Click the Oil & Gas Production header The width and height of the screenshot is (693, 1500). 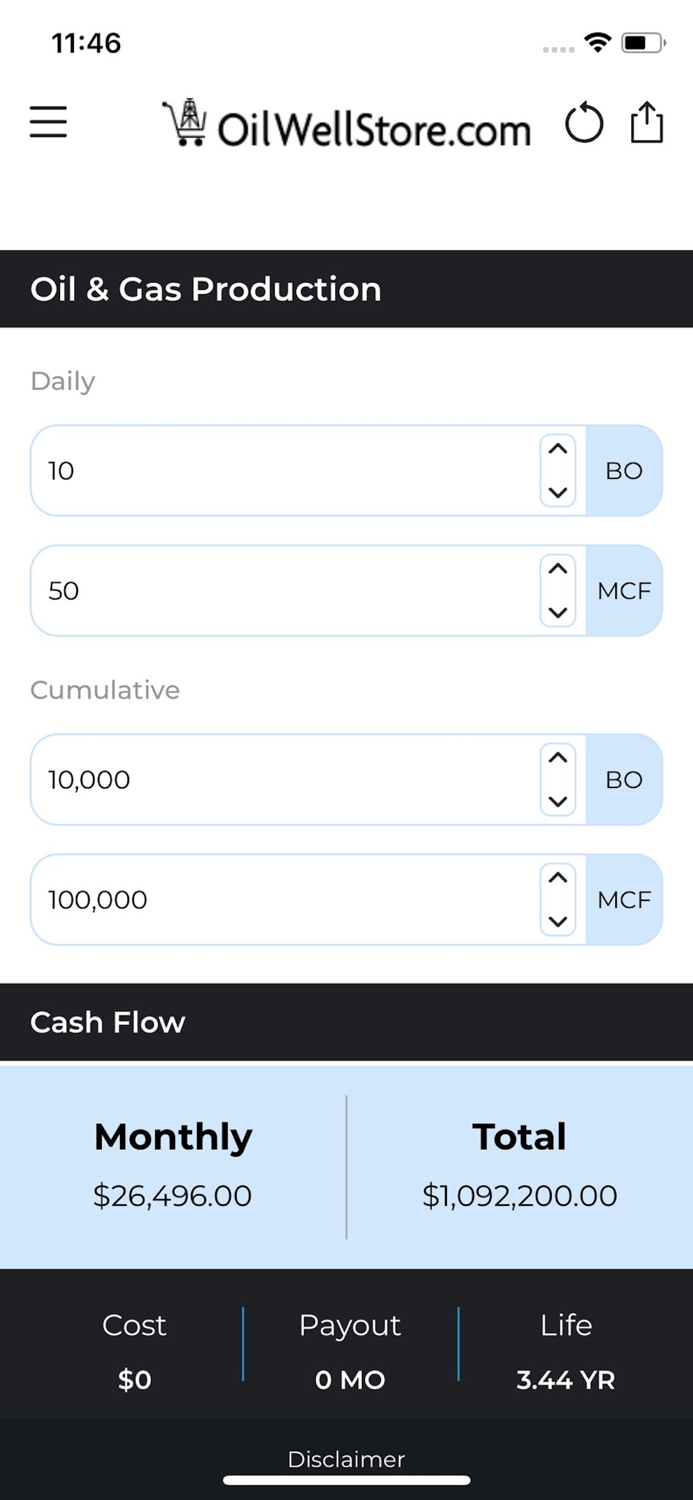point(206,289)
